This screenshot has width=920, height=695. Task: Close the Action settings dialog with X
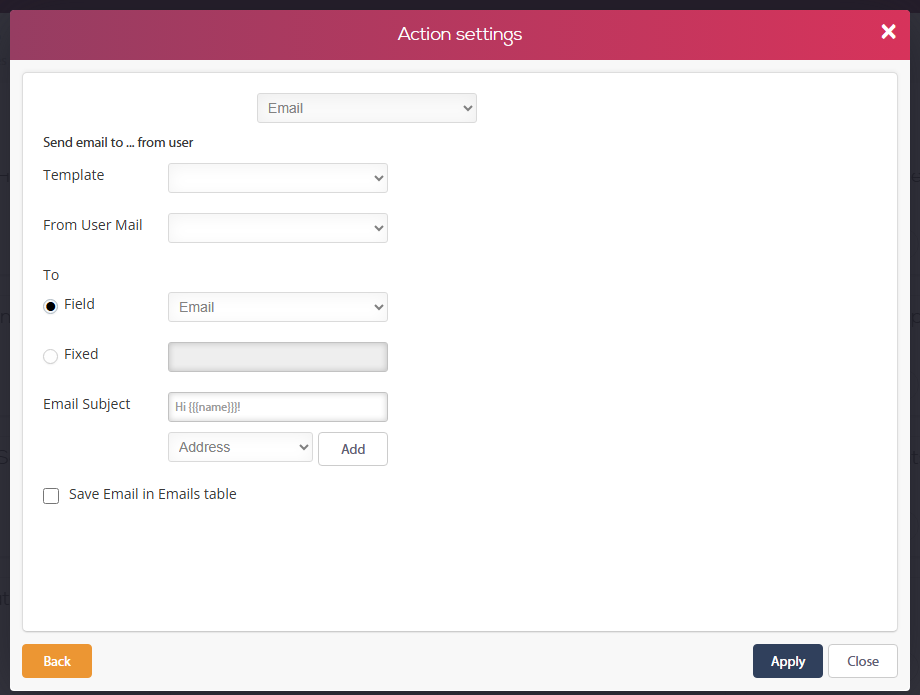coord(888,32)
